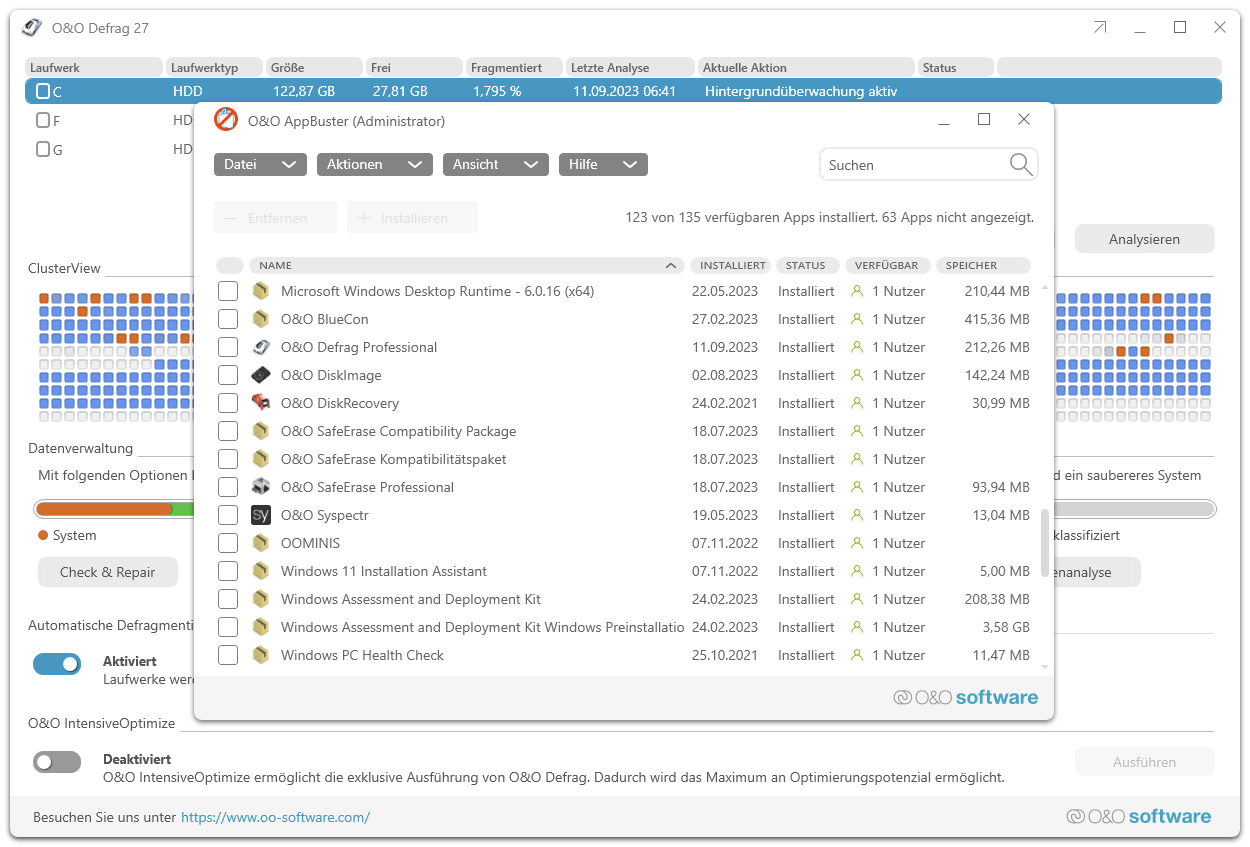Click the Microsoft Windows Desktop Runtime package icon
This screenshot has height=847, width=1250.
coord(261,291)
